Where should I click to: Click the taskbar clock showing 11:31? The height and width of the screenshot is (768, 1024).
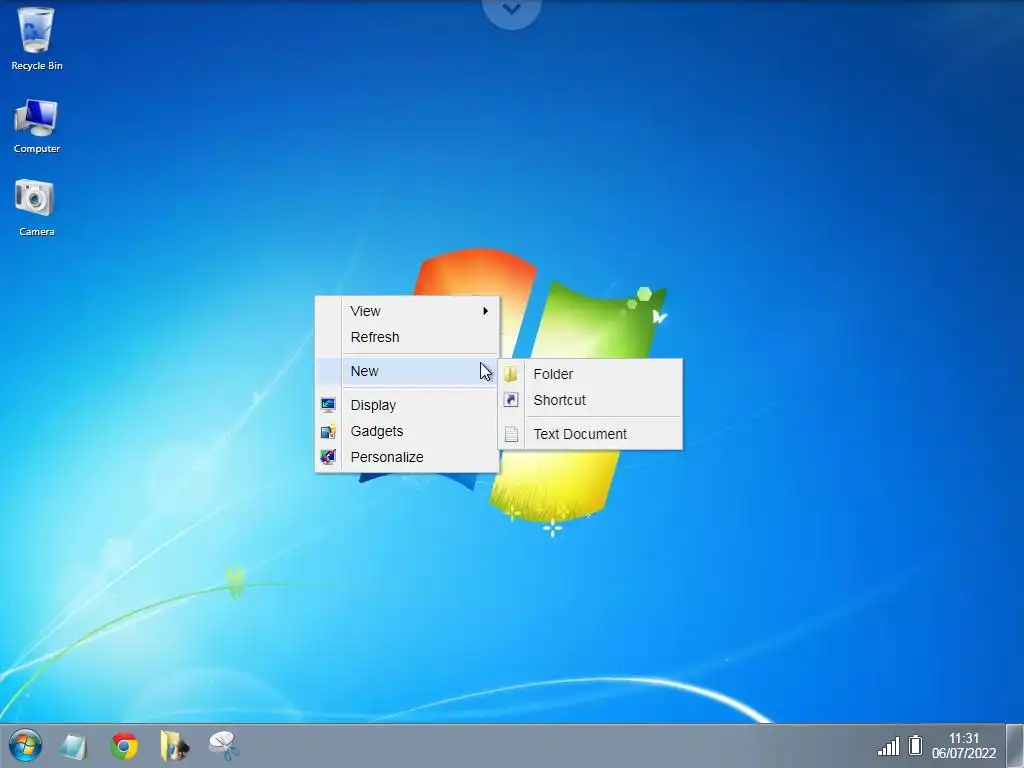tap(964, 738)
